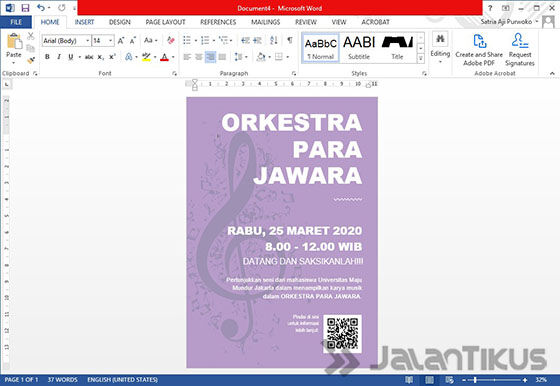Toggle Underline formatting

click(71, 57)
